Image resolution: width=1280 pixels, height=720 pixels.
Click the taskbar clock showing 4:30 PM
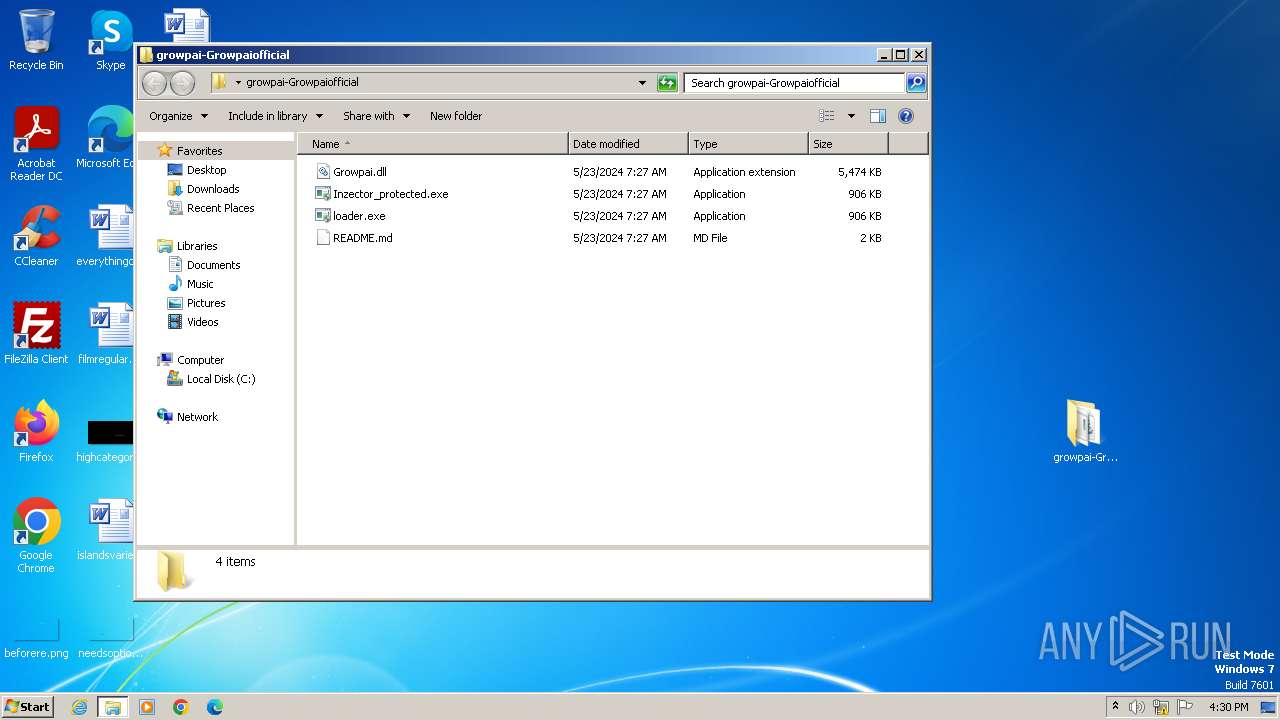coord(1228,707)
